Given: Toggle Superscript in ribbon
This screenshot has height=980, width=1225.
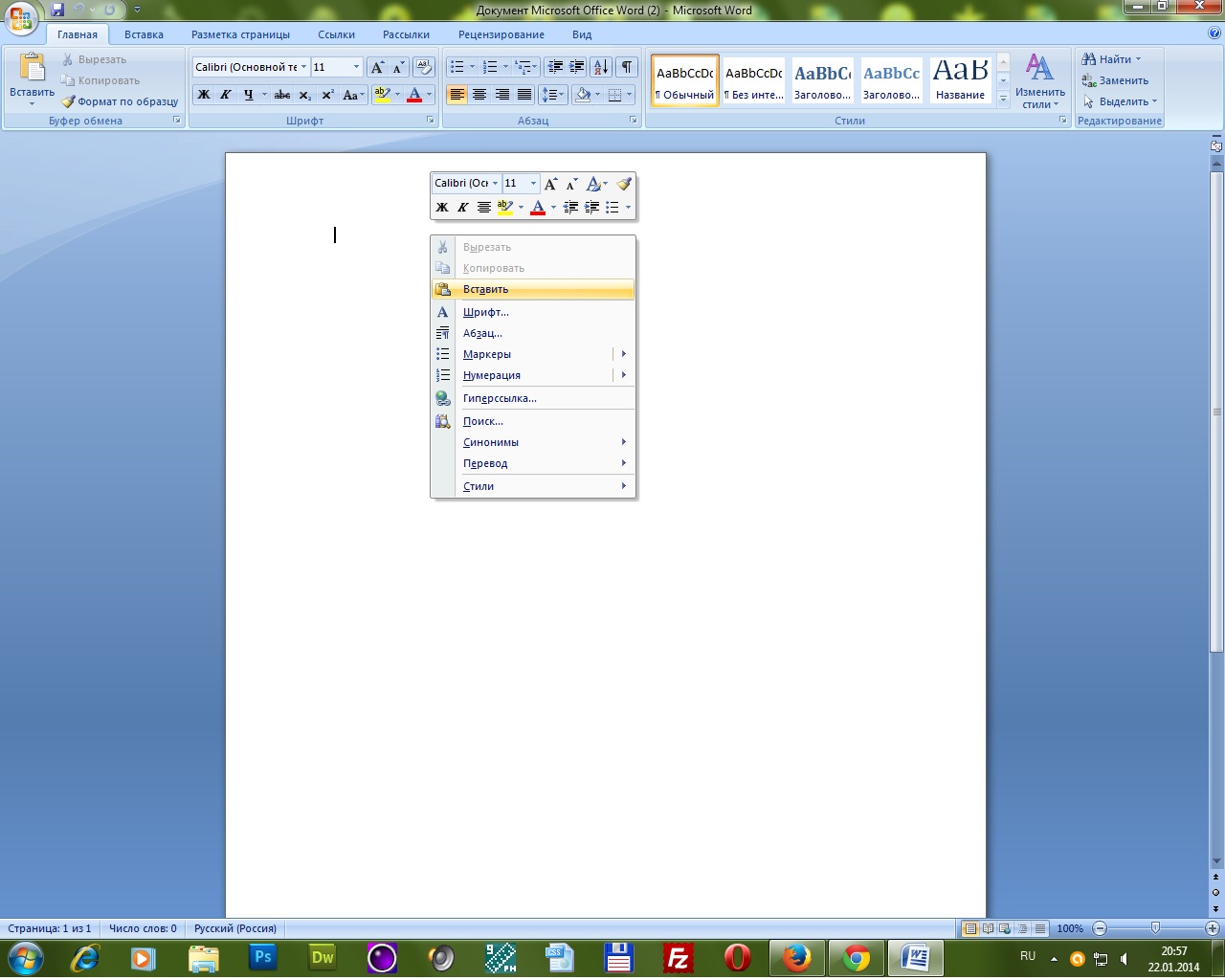Looking at the screenshot, I should pos(327,95).
